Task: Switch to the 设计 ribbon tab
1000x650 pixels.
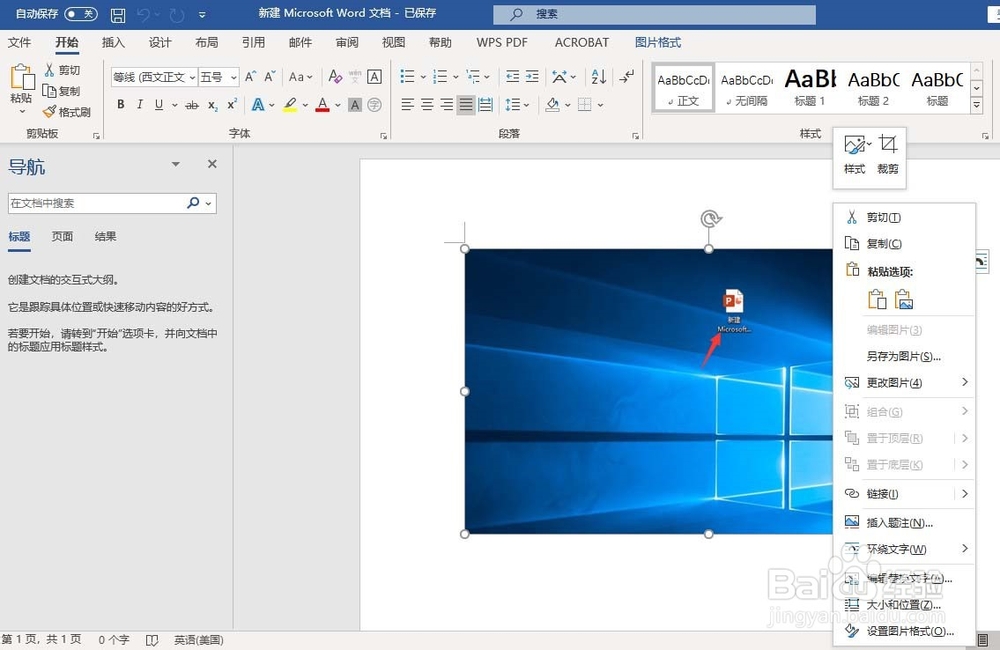Action: [159, 42]
